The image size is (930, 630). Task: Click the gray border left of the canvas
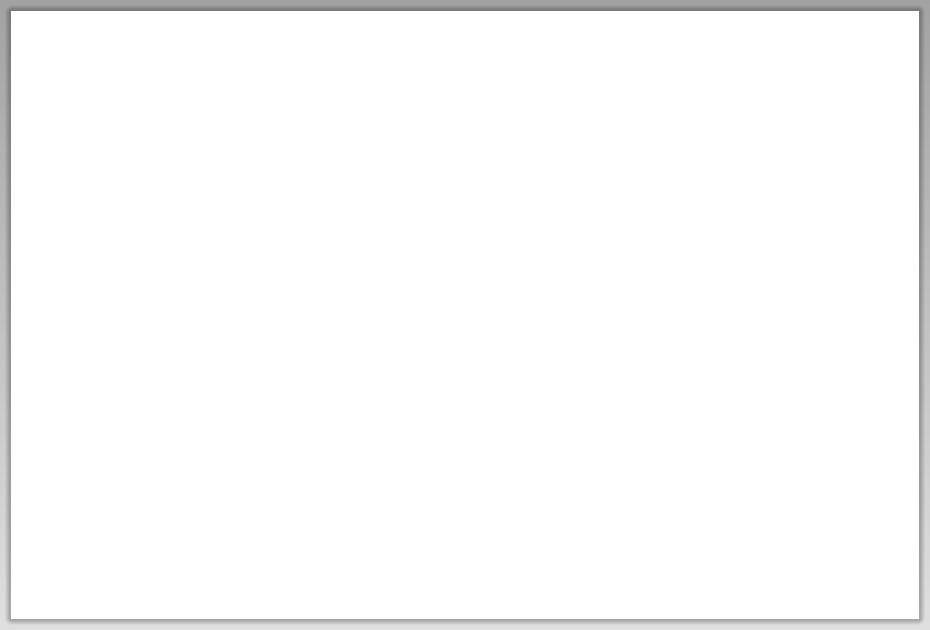(5, 315)
